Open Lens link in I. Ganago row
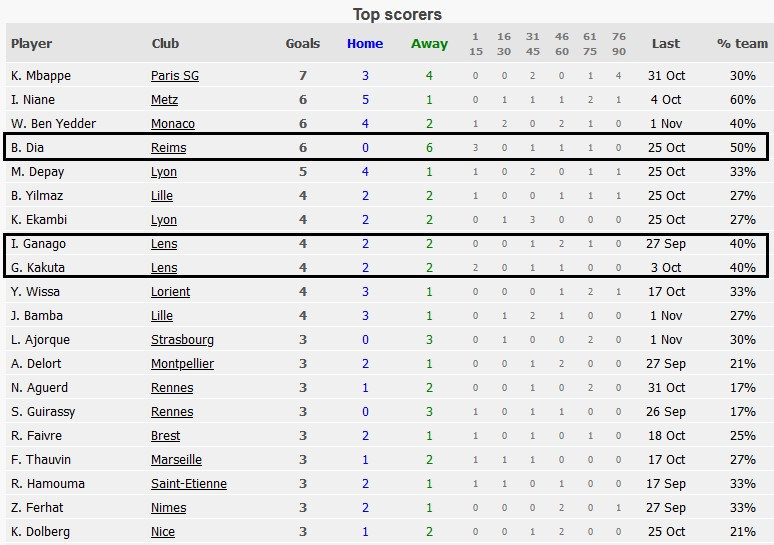 coord(164,244)
